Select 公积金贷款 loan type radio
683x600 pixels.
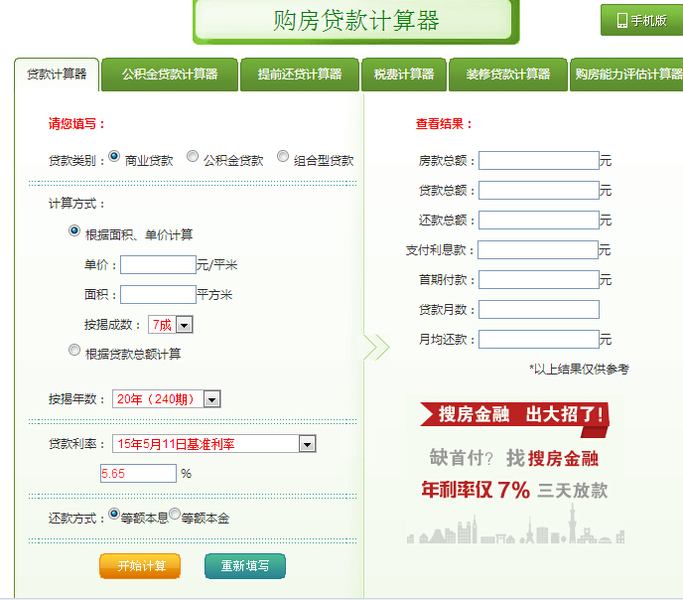click(193, 156)
